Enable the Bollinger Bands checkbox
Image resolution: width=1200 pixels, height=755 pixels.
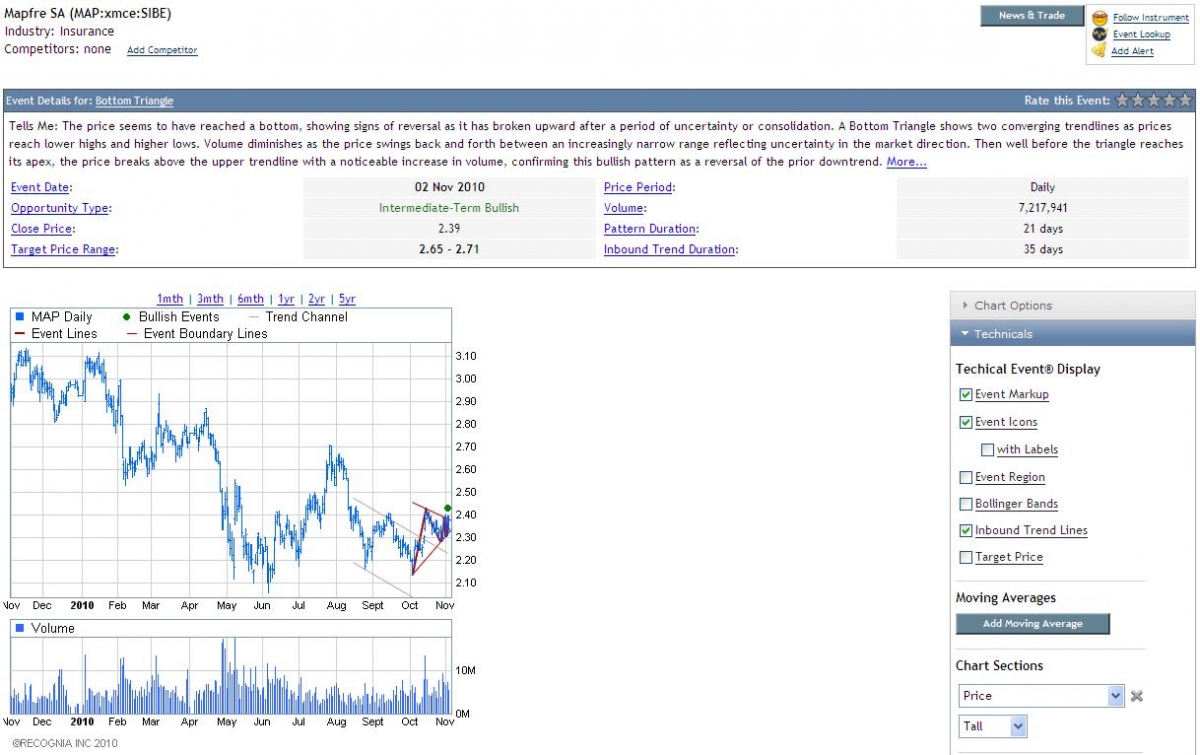coord(966,504)
